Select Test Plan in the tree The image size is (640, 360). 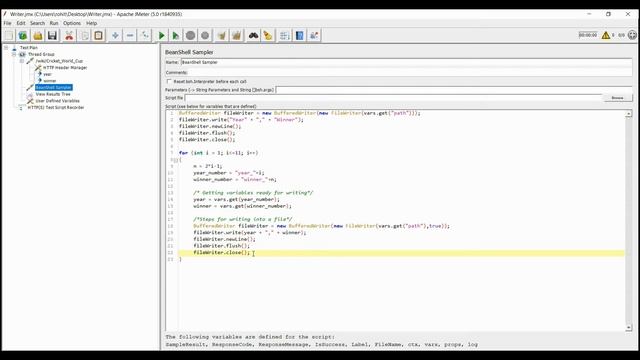(29, 48)
